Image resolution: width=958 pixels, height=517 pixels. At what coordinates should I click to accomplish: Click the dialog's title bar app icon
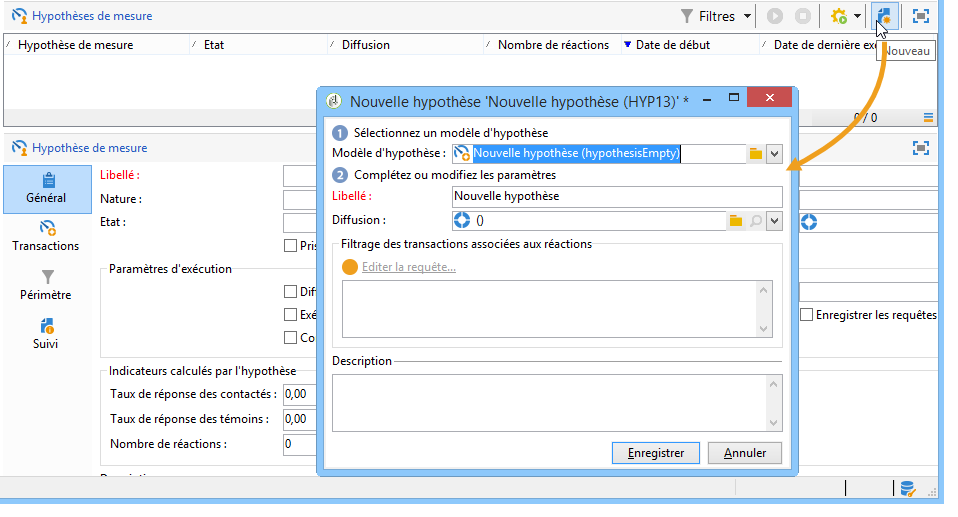334,101
